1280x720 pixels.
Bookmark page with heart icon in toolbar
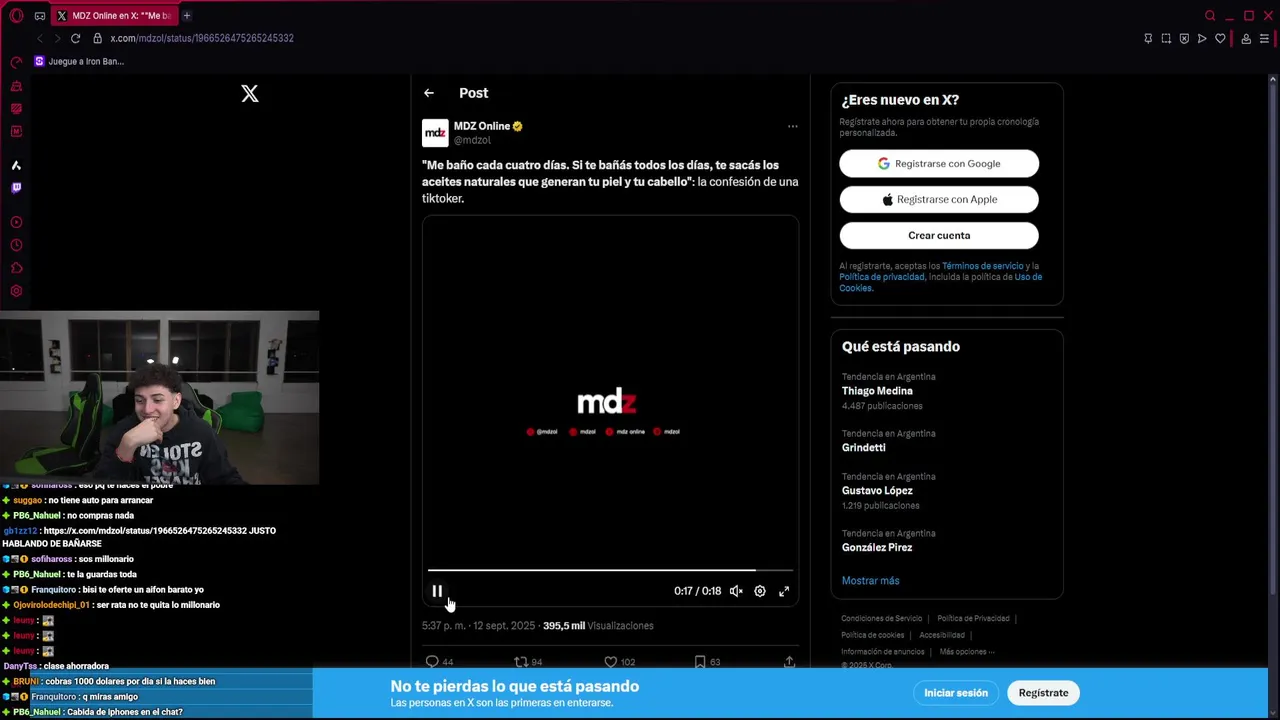[1220, 38]
